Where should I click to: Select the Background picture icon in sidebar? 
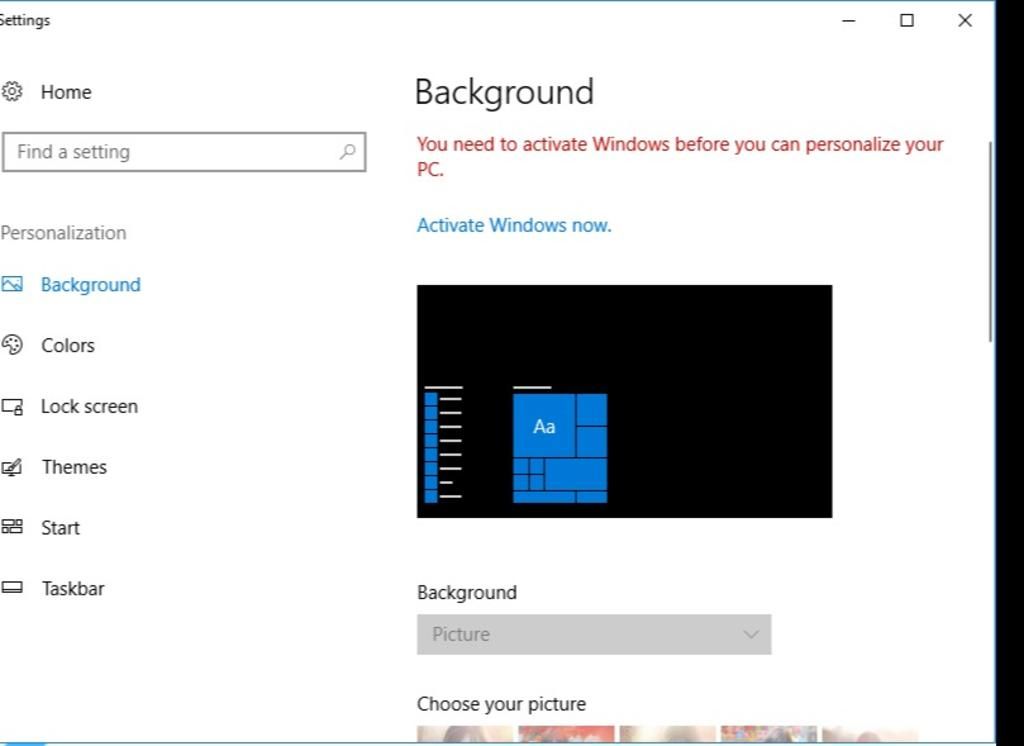(12, 285)
